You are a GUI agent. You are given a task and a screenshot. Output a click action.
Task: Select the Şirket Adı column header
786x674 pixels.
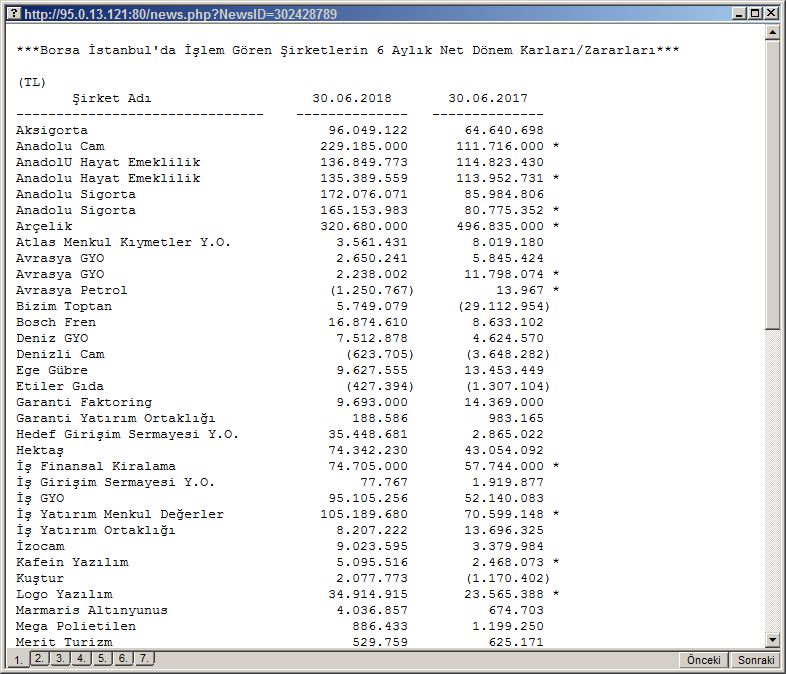click(x=111, y=98)
